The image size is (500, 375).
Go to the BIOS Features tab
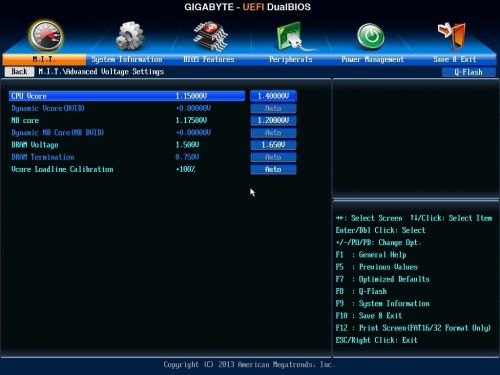(209, 59)
